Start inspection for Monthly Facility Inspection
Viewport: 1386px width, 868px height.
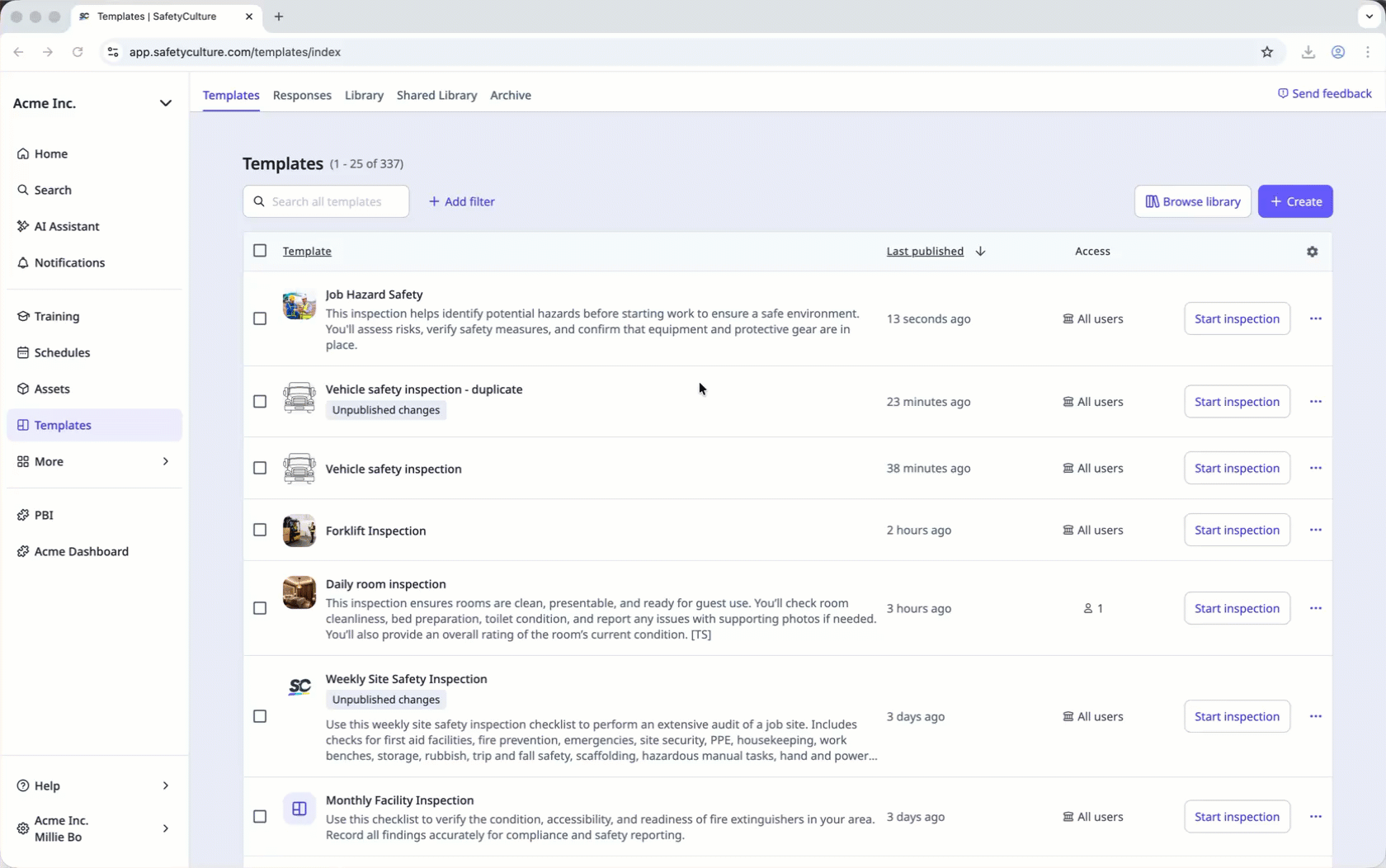click(x=1237, y=817)
